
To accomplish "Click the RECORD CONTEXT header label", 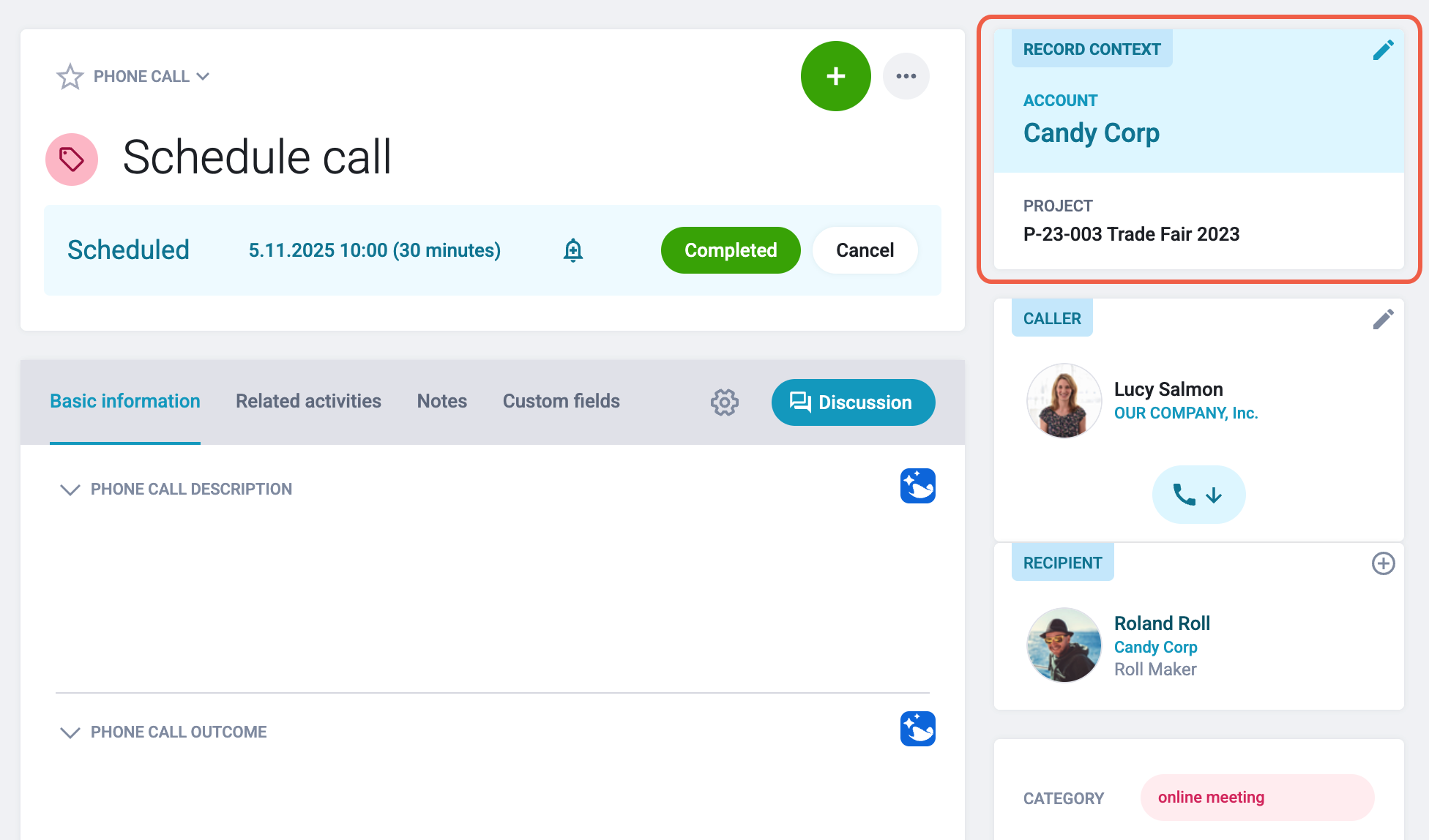I will click(x=1092, y=49).
